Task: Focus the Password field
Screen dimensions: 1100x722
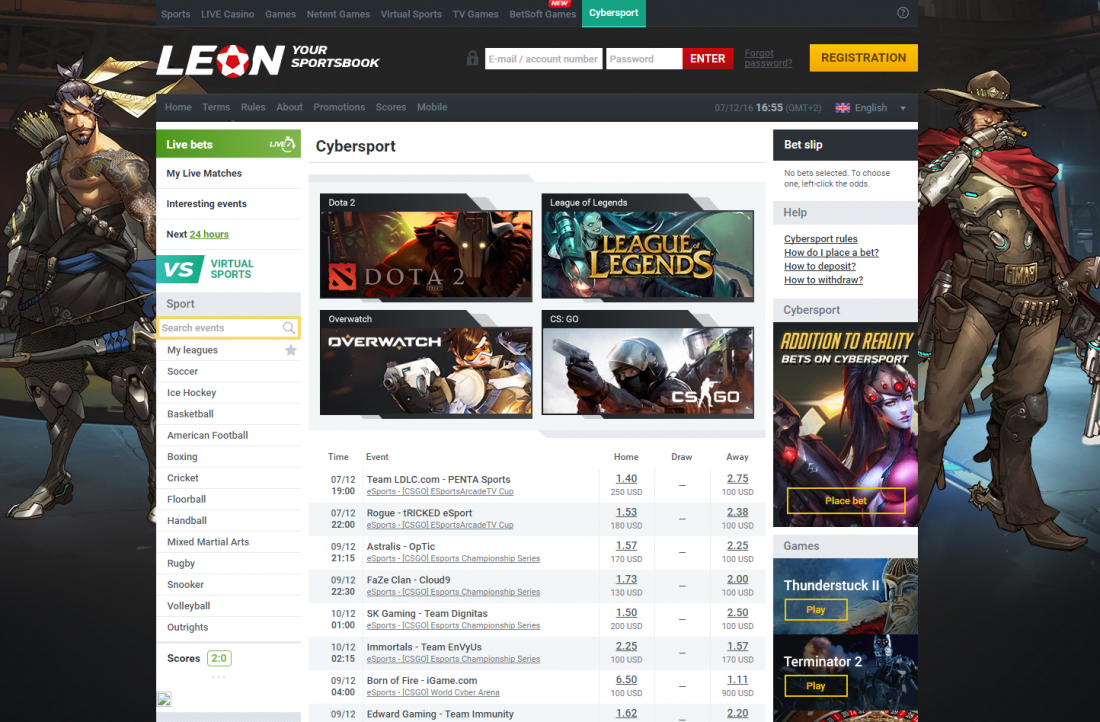Action: (x=644, y=58)
